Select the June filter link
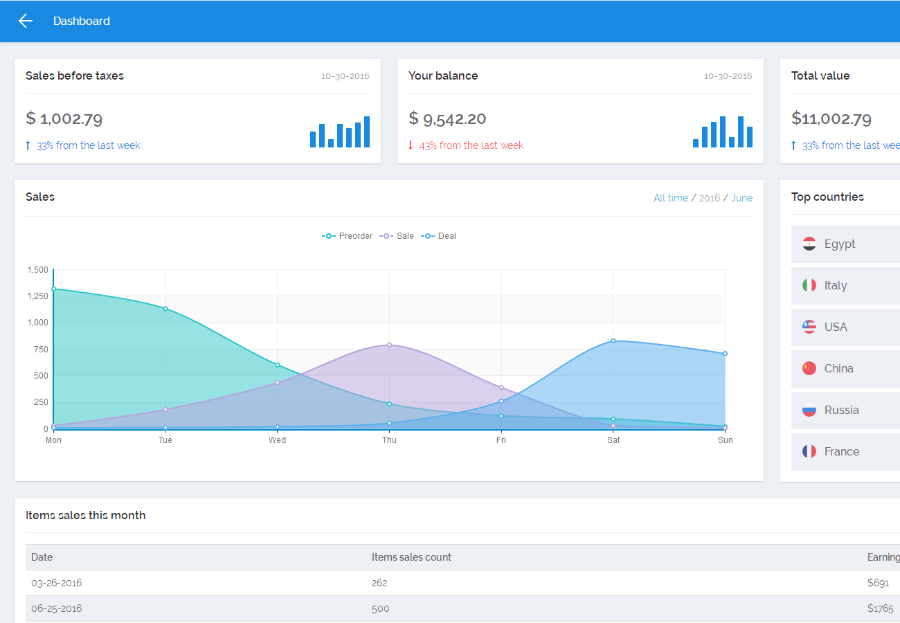This screenshot has height=623, width=900. pyautogui.click(x=742, y=198)
